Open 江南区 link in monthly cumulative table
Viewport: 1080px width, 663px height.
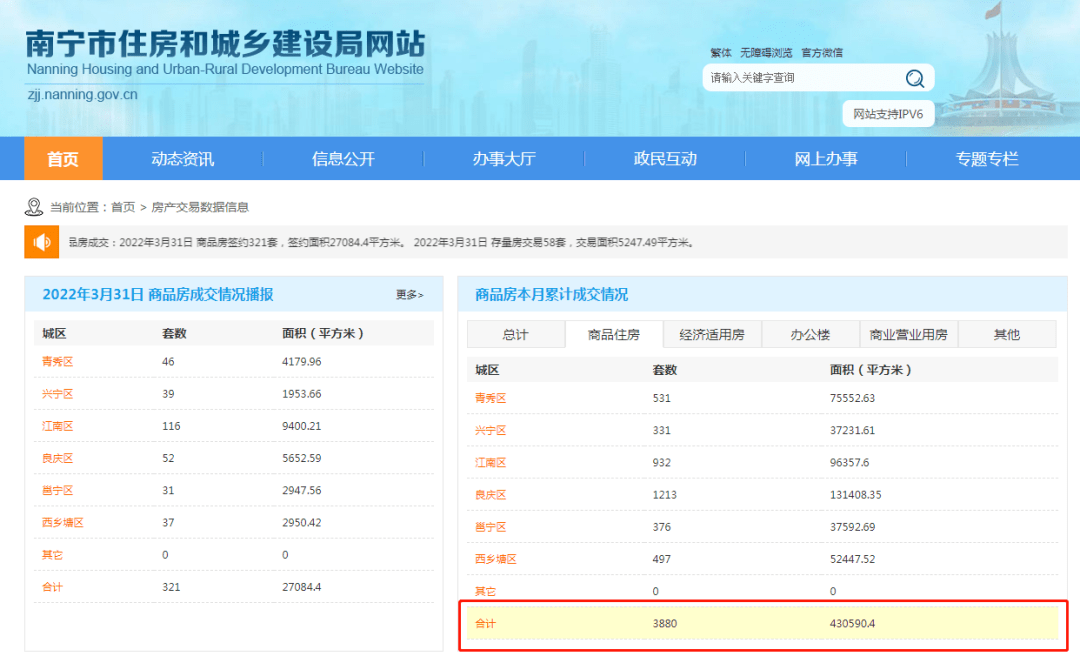point(490,463)
